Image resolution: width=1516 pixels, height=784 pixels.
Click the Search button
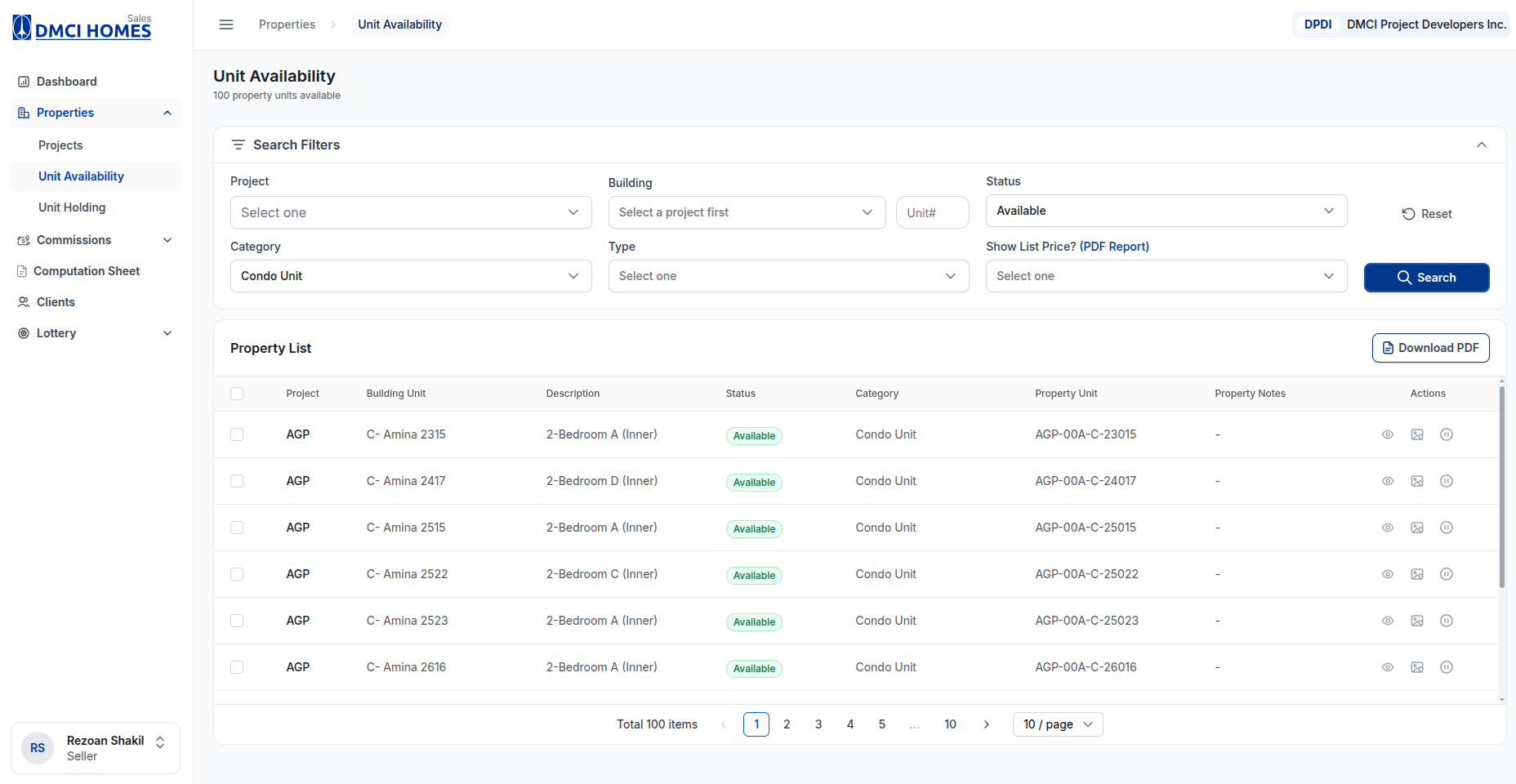coord(1426,278)
